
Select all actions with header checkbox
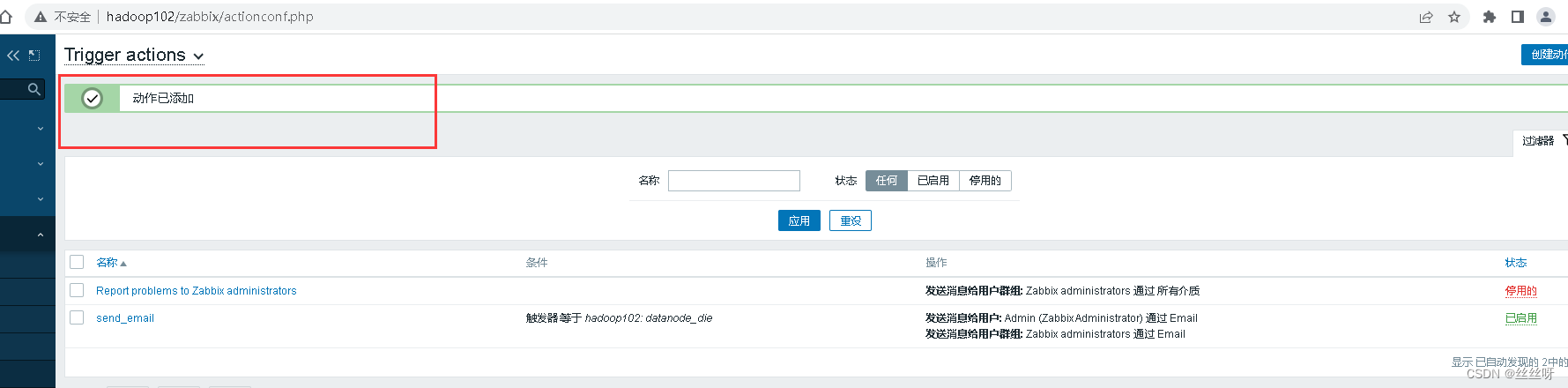click(77, 262)
